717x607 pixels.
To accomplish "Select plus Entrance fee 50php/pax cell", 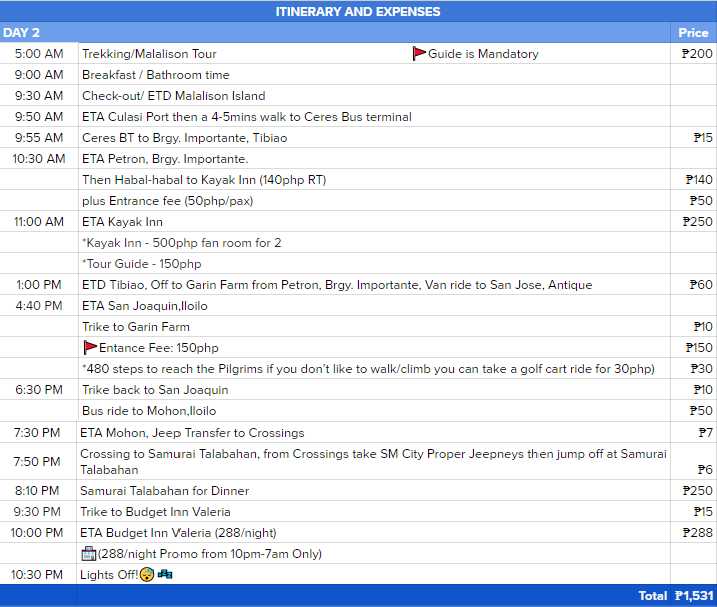I will [374, 201].
